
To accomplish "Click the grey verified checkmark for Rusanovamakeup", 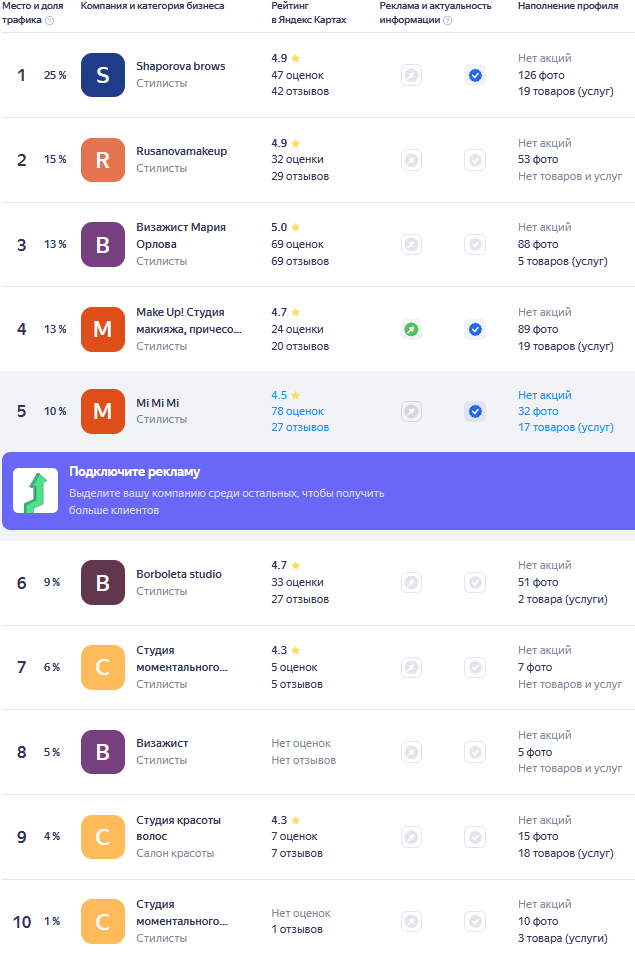I will pyautogui.click(x=475, y=160).
